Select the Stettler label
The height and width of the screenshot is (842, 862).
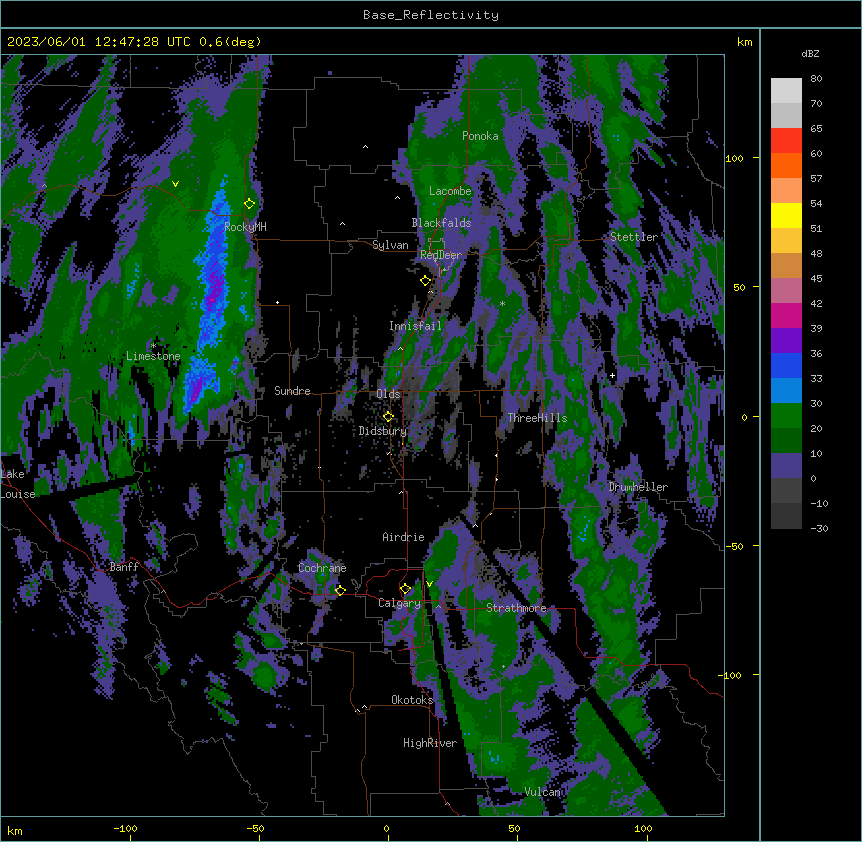coord(634,237)
